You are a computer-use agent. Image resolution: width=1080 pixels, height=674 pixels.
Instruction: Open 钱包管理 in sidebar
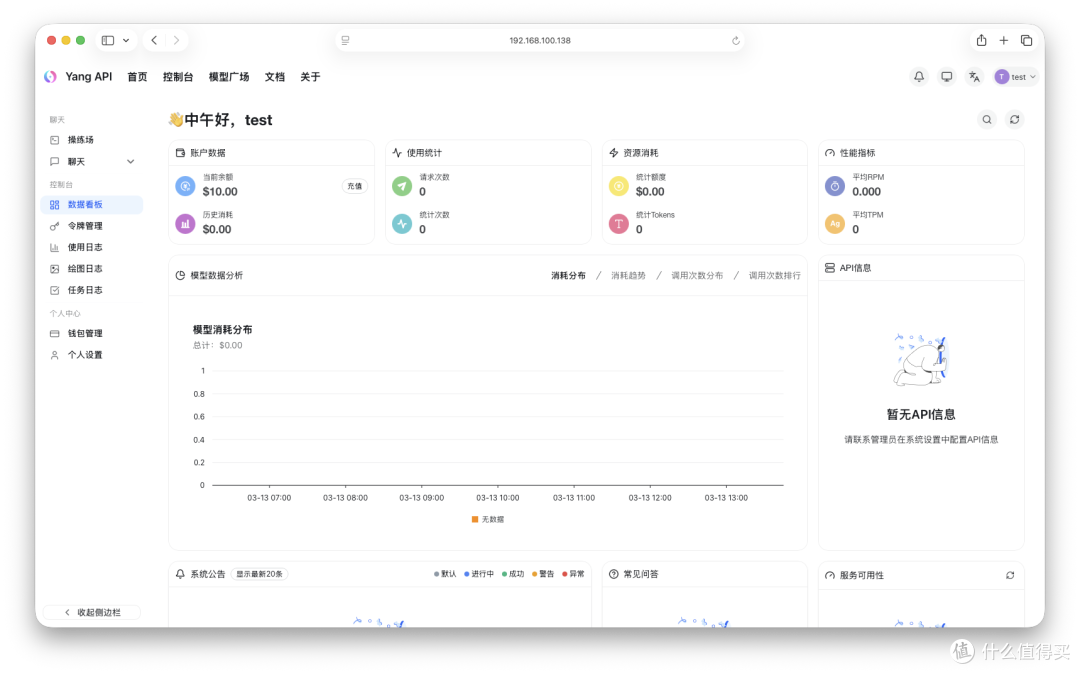click(x=92, y=333)
